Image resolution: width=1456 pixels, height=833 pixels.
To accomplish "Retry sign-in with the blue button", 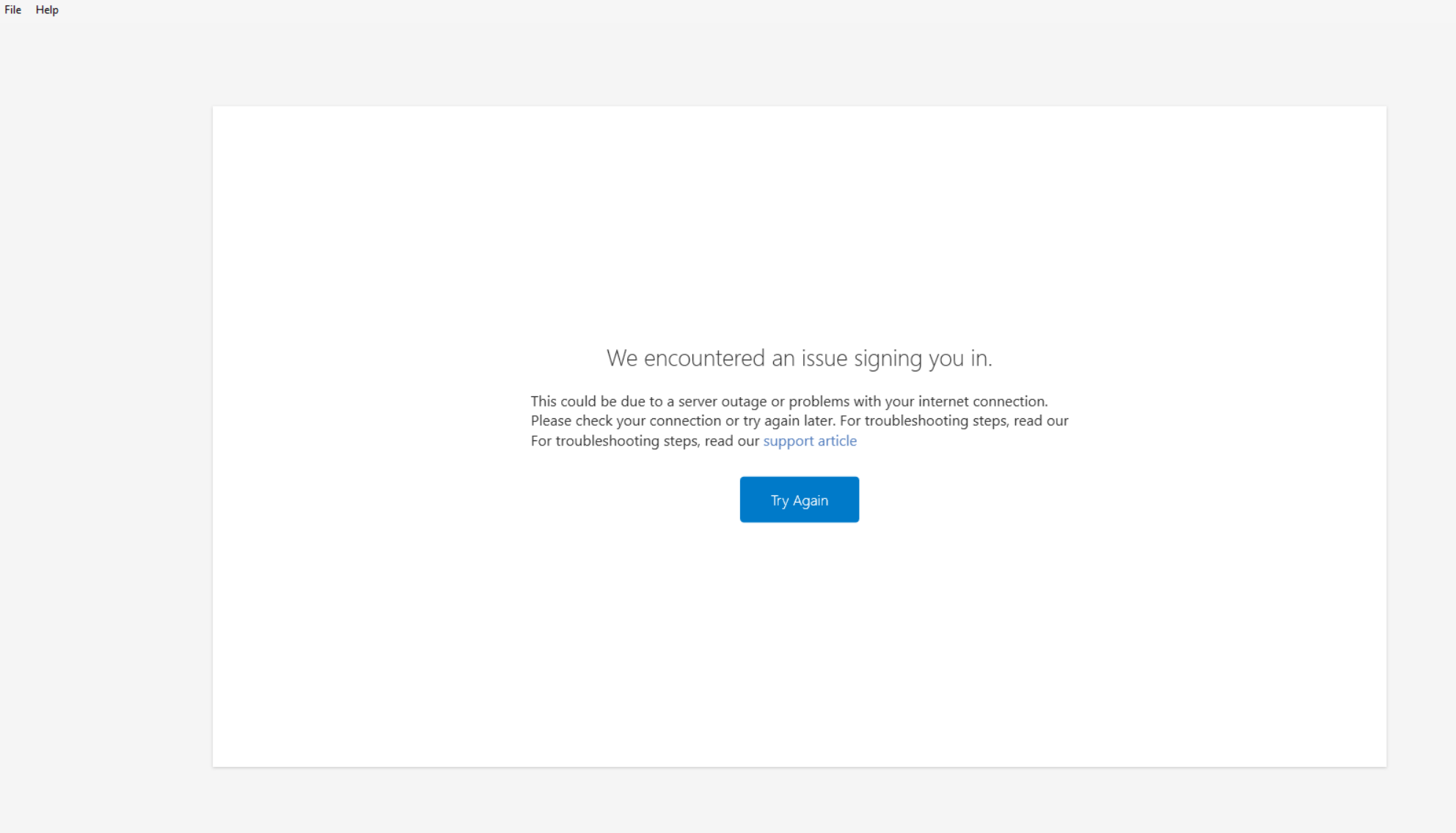I will coord(799,500).
